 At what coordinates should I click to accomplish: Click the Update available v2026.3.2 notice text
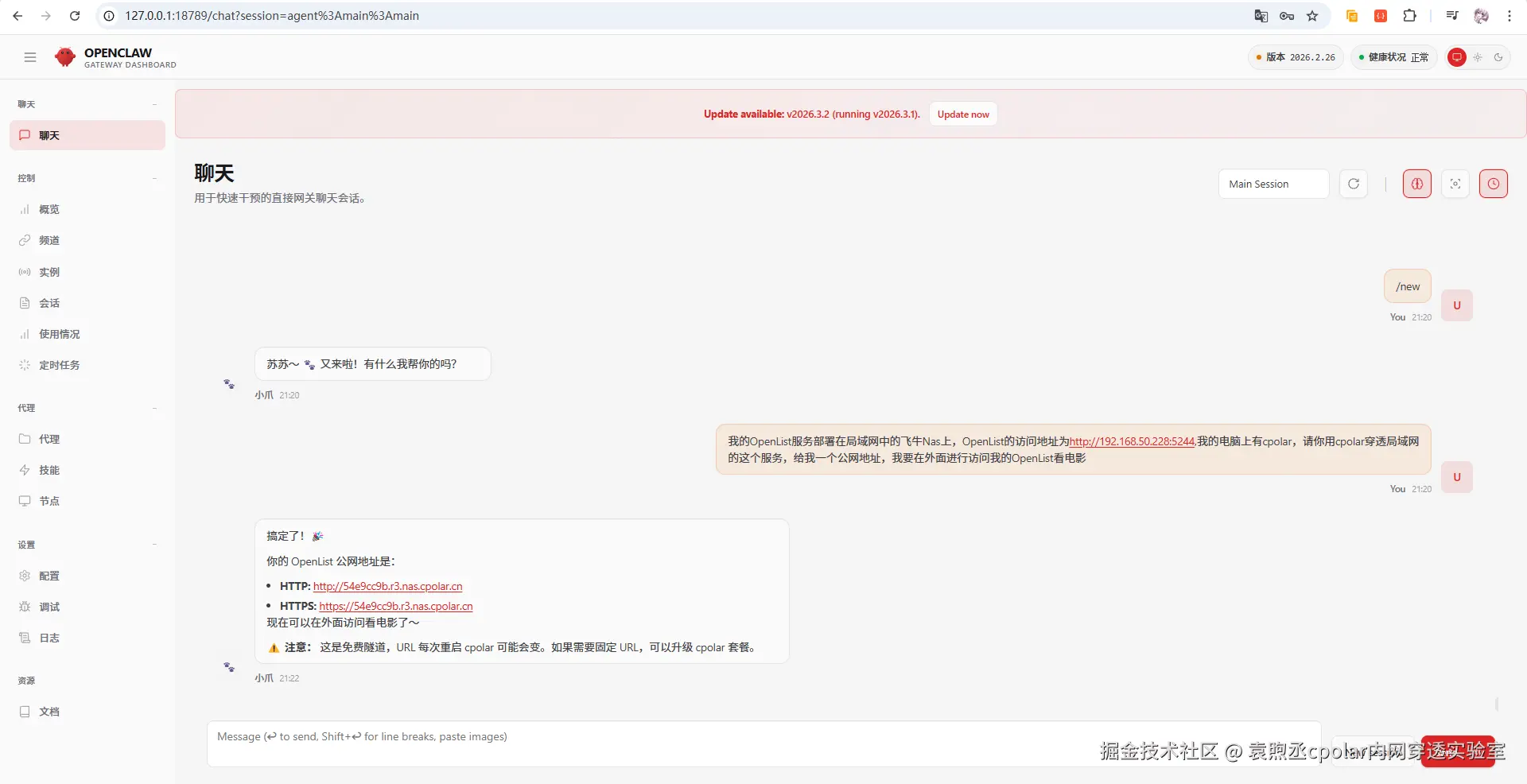pyautogui.click(x=812, y=114)
